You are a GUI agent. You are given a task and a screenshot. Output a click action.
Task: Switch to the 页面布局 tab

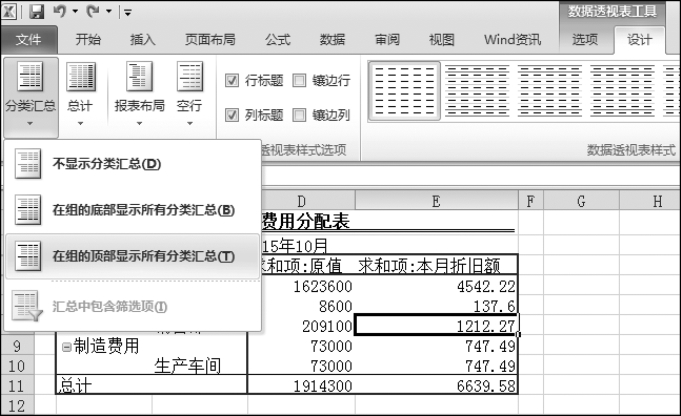coord(210,40)
